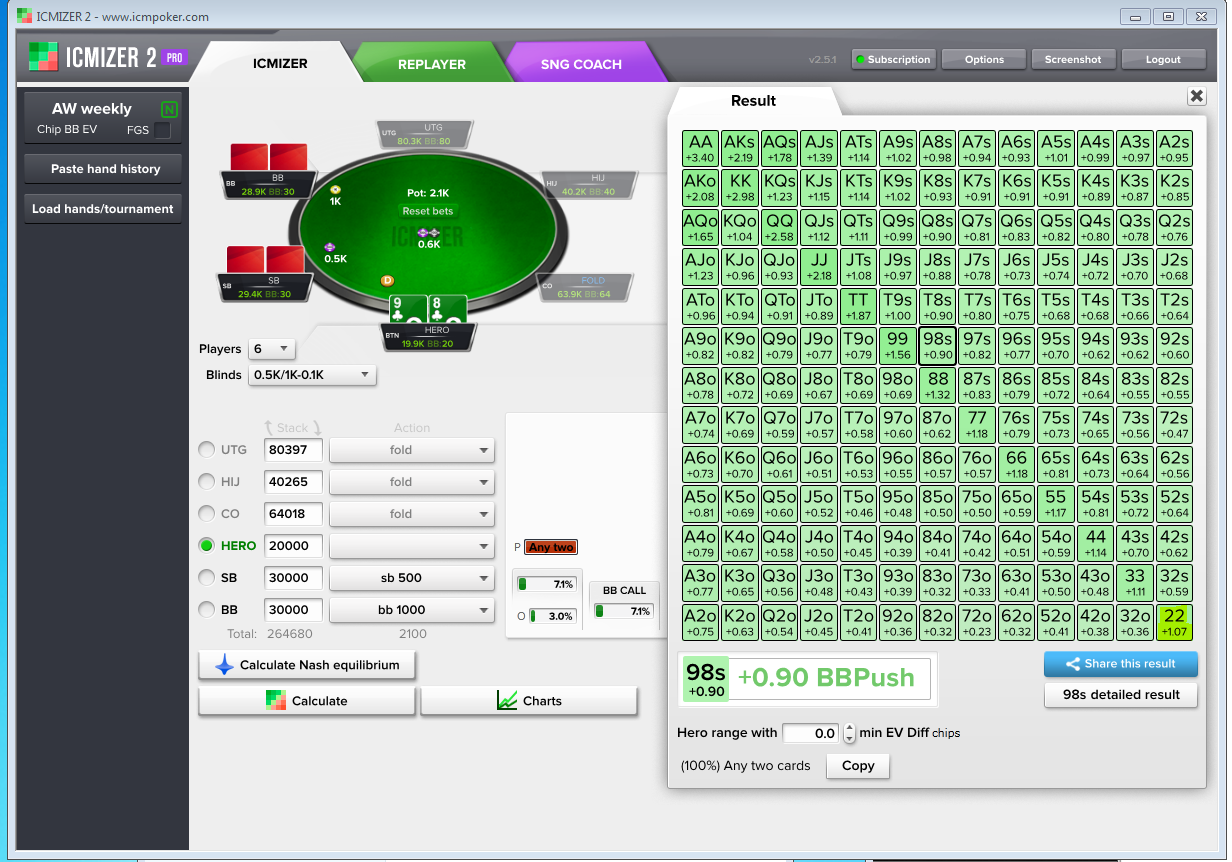Open the 98s detailed result

pos(1120,695)
